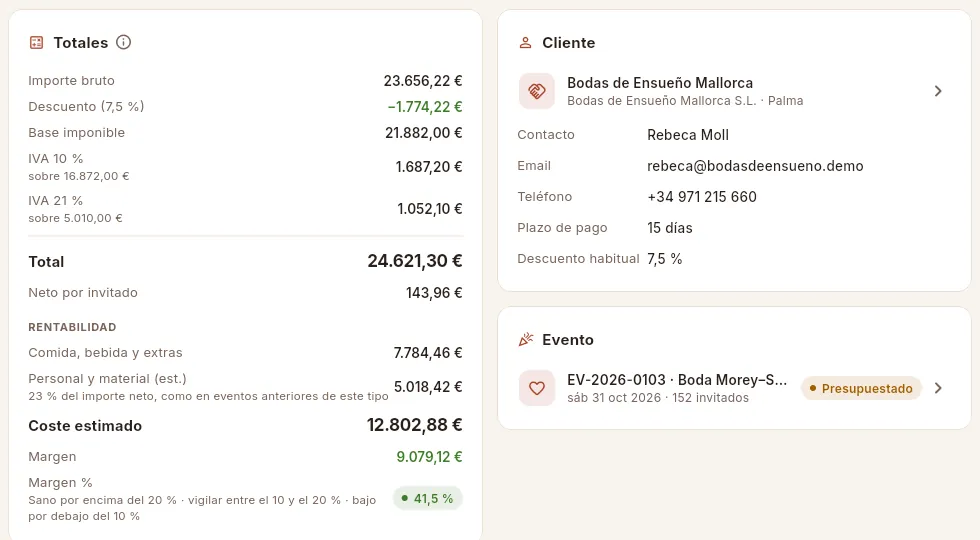This screenshot has height=540, width=980.
Task: Click the RENTABILIDAD section heading
Action: pos(72,327)
